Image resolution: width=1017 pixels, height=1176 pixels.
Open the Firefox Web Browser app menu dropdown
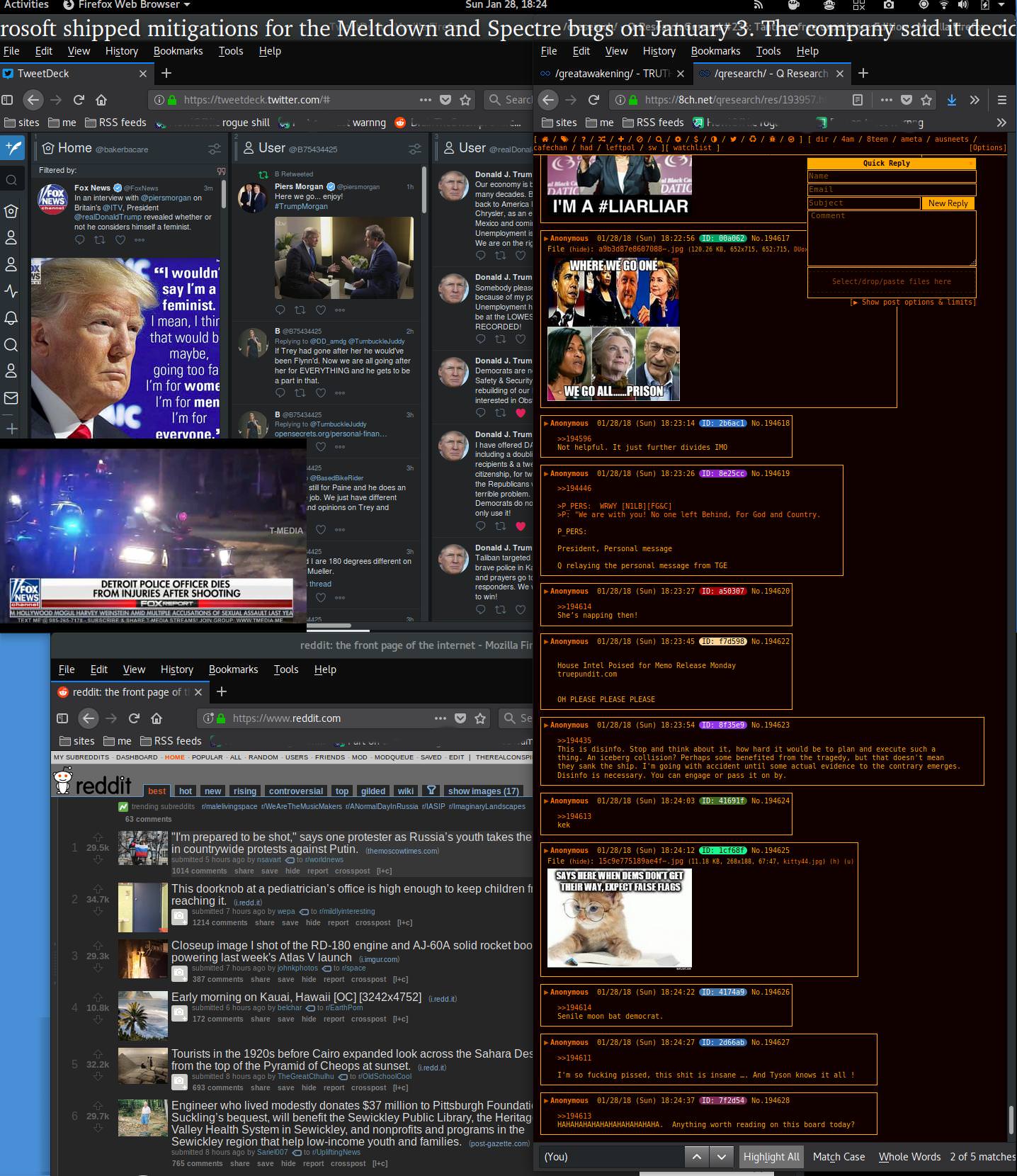(127, 5)
